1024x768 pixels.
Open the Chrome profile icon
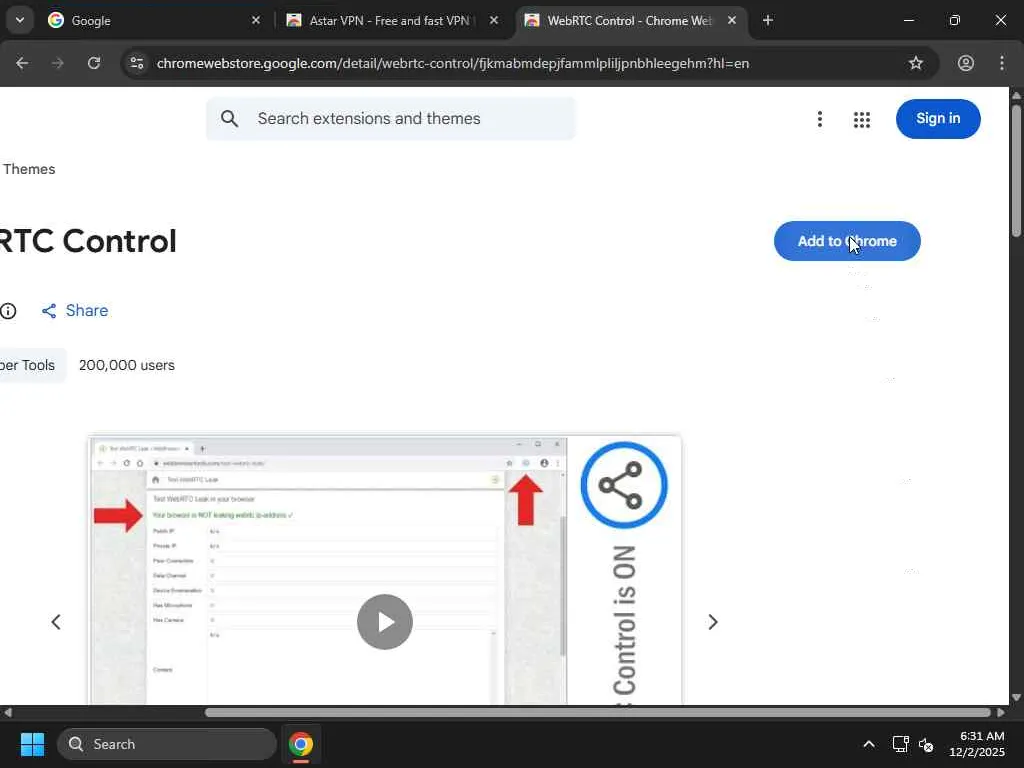[x=966, y=63]
